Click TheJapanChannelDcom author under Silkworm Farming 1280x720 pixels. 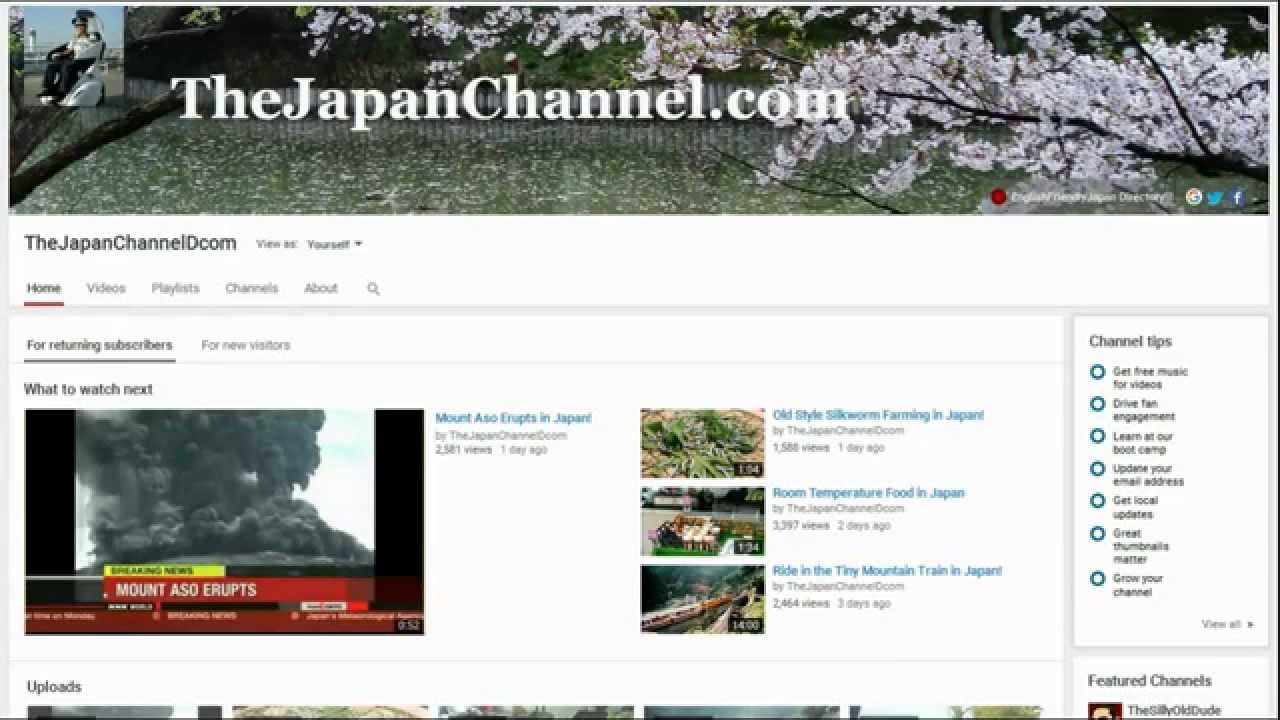tap(845, 430)
